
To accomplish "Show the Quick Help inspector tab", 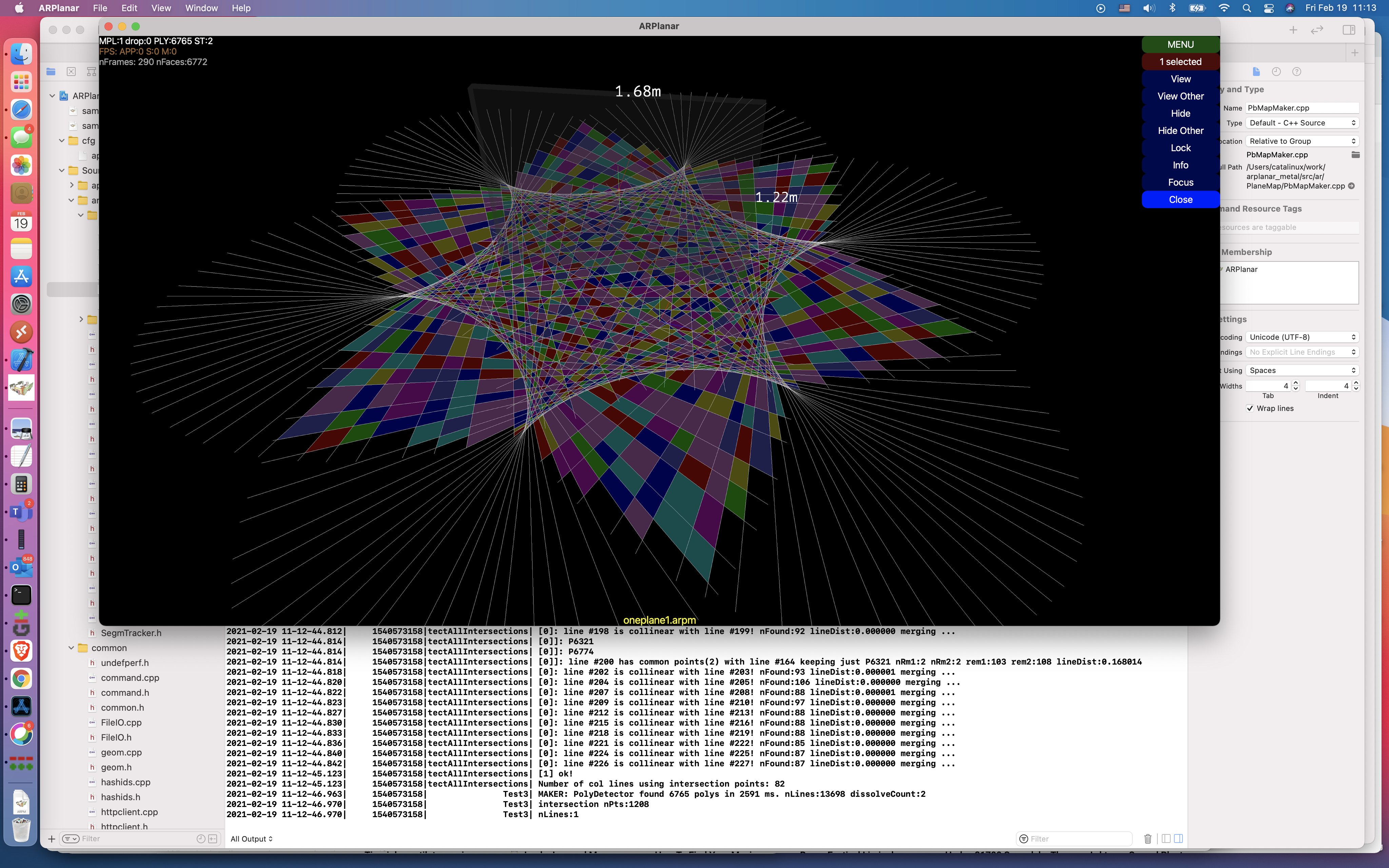I will pos(1296,71).
